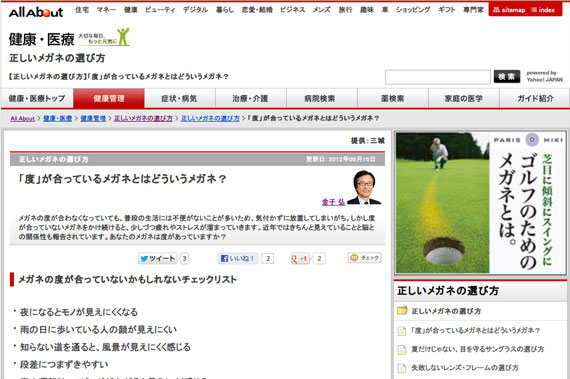
Task: Focus the site search input field
Action: 438,77
